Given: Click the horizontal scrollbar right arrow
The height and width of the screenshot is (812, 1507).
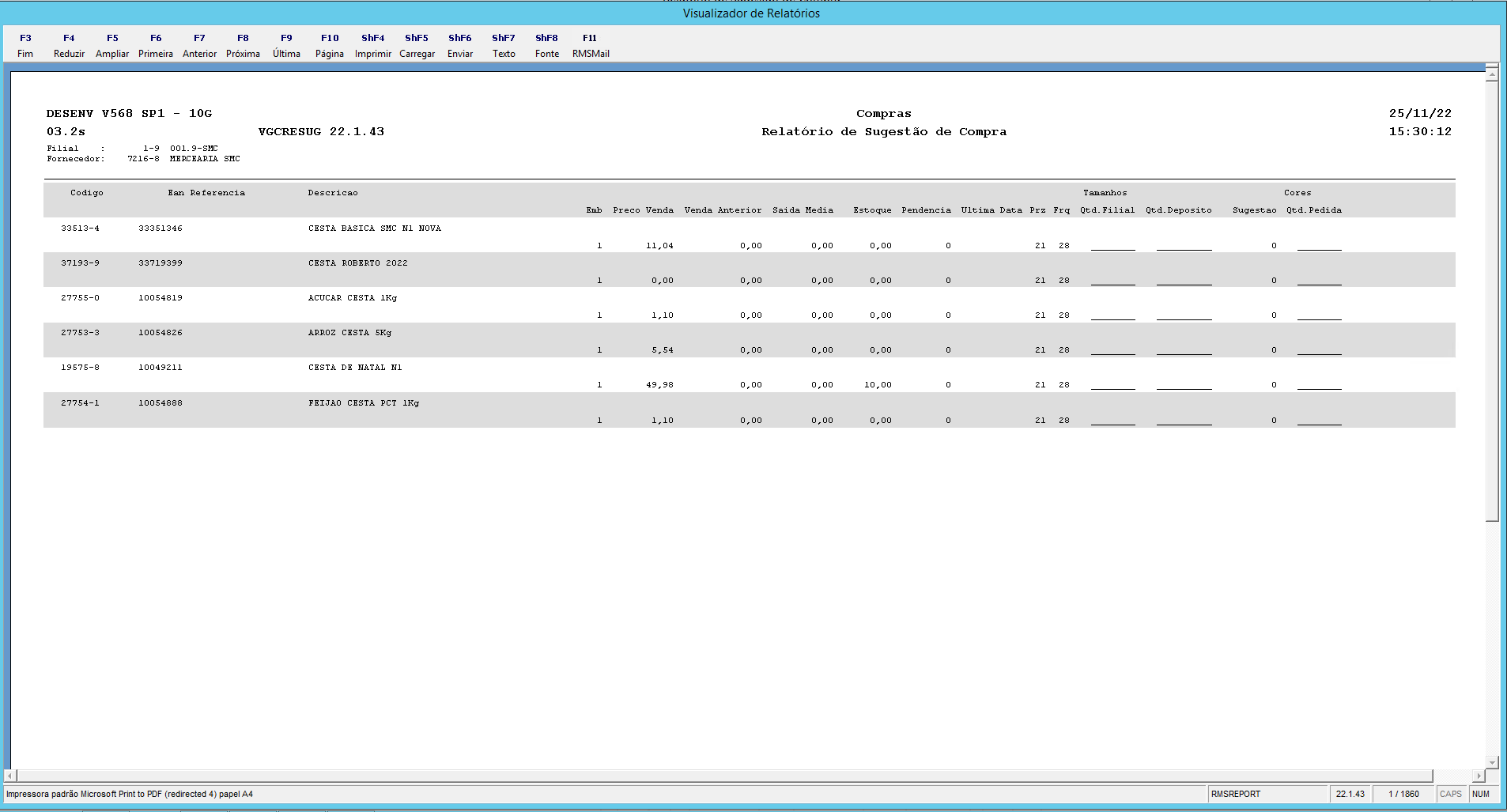Looking at the screenshot, I should click(x=1478, y=776).
